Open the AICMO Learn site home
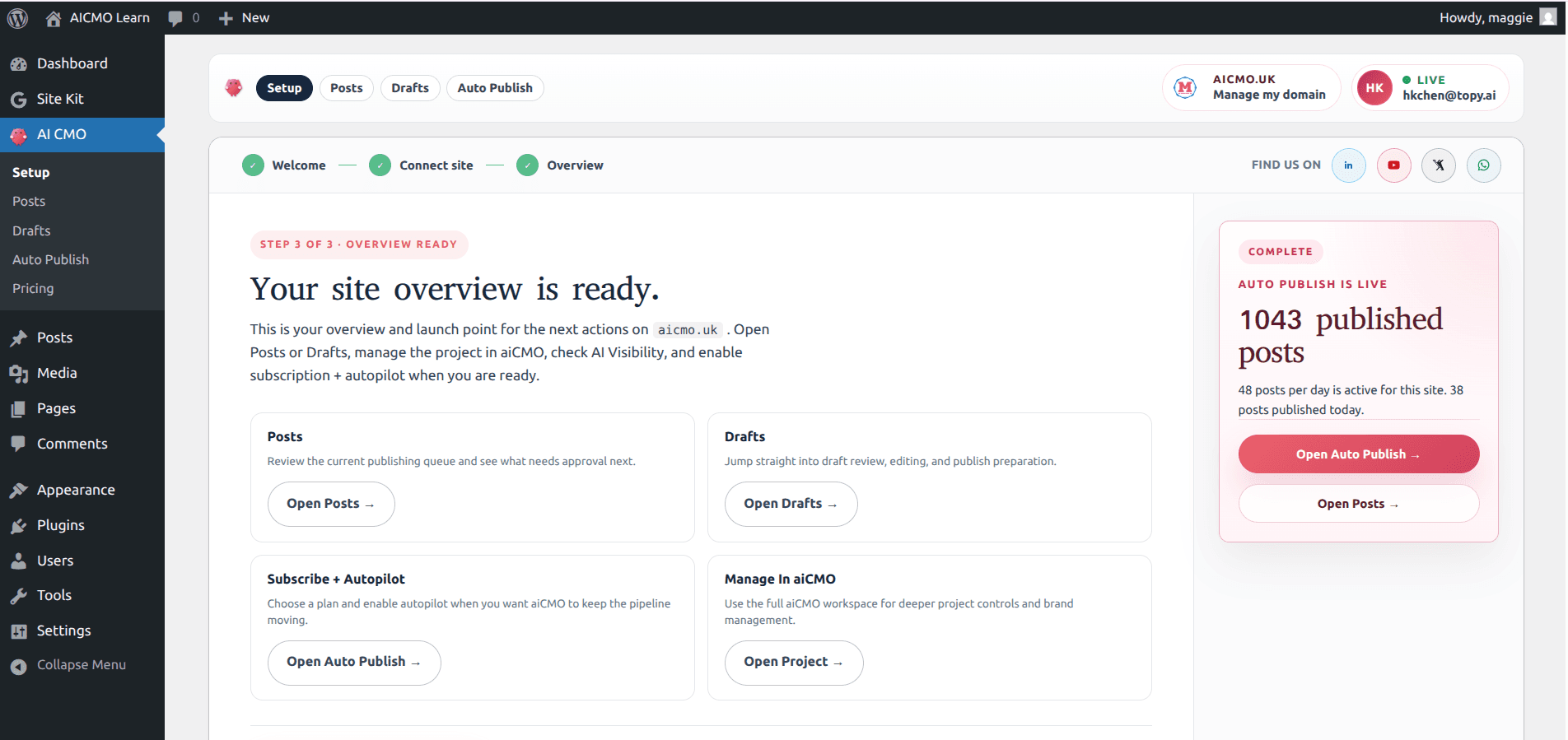The width and height of the screenshot is (1568, 740). (98, 17)
